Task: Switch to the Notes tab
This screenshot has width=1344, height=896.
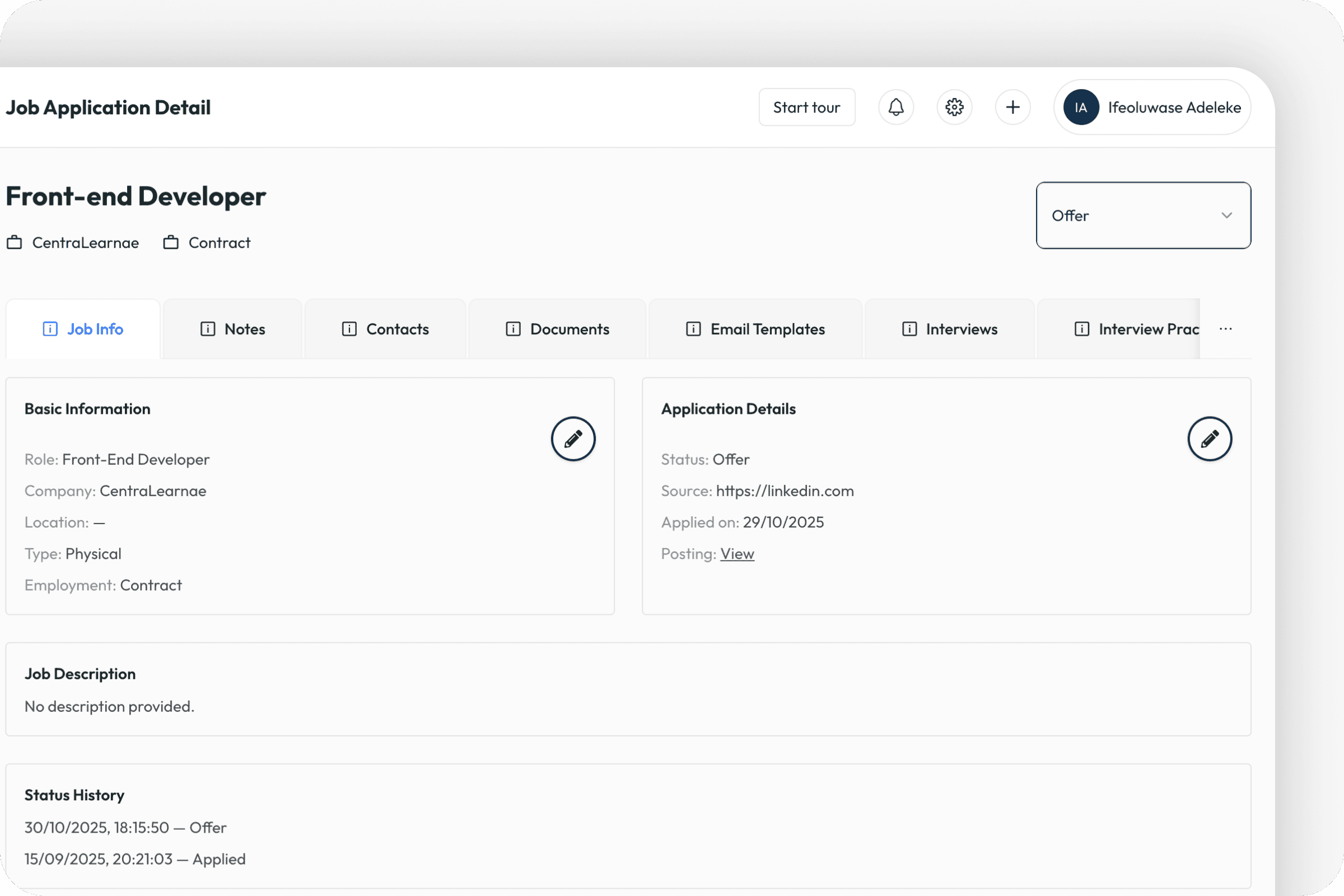Action: tap(232, 329)
